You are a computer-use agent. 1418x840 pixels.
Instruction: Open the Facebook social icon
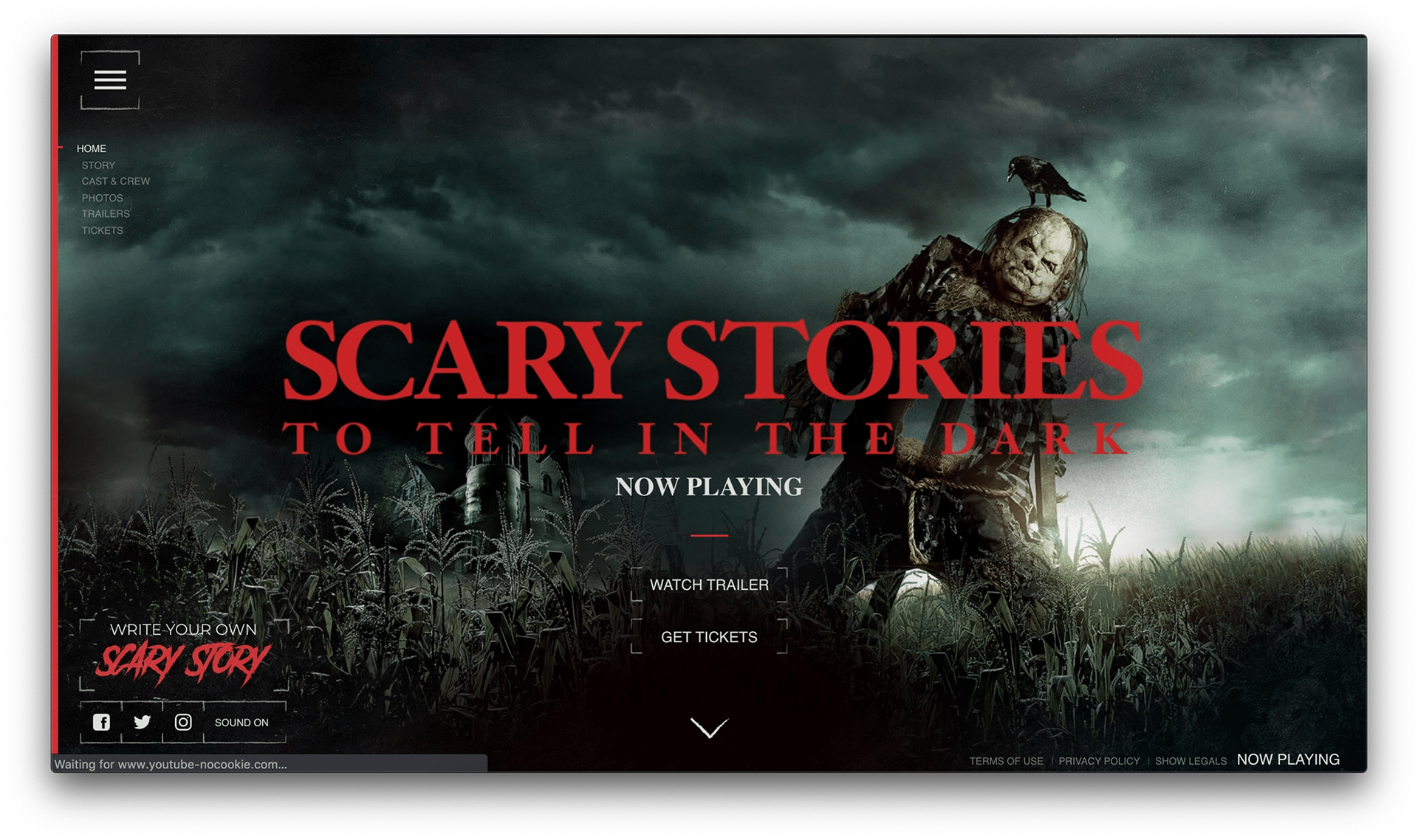[x=102, y=722]
